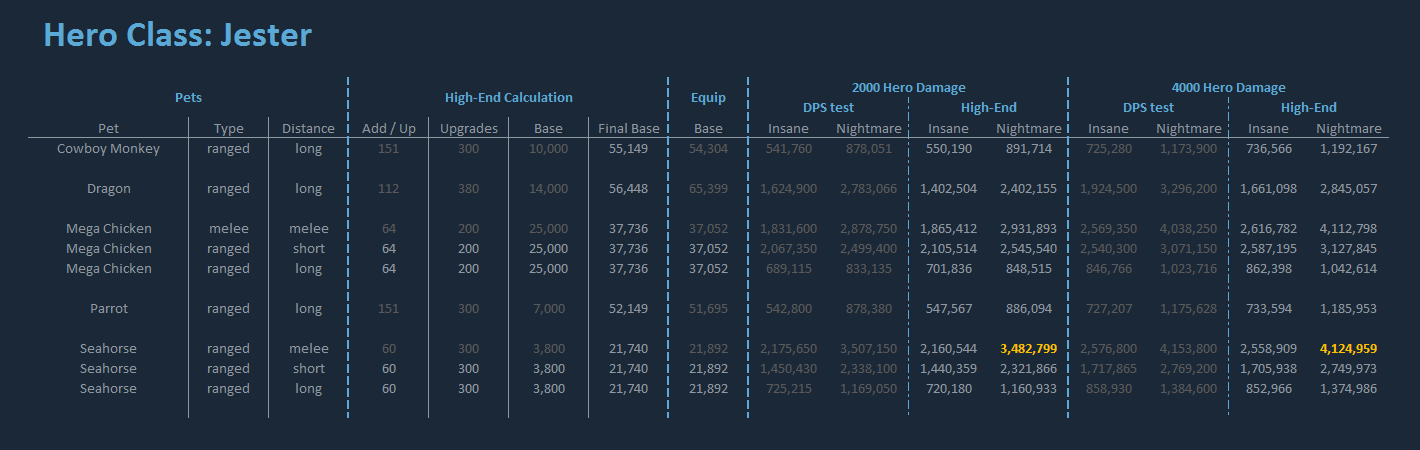Select the "Type" column header

(228, 129)
